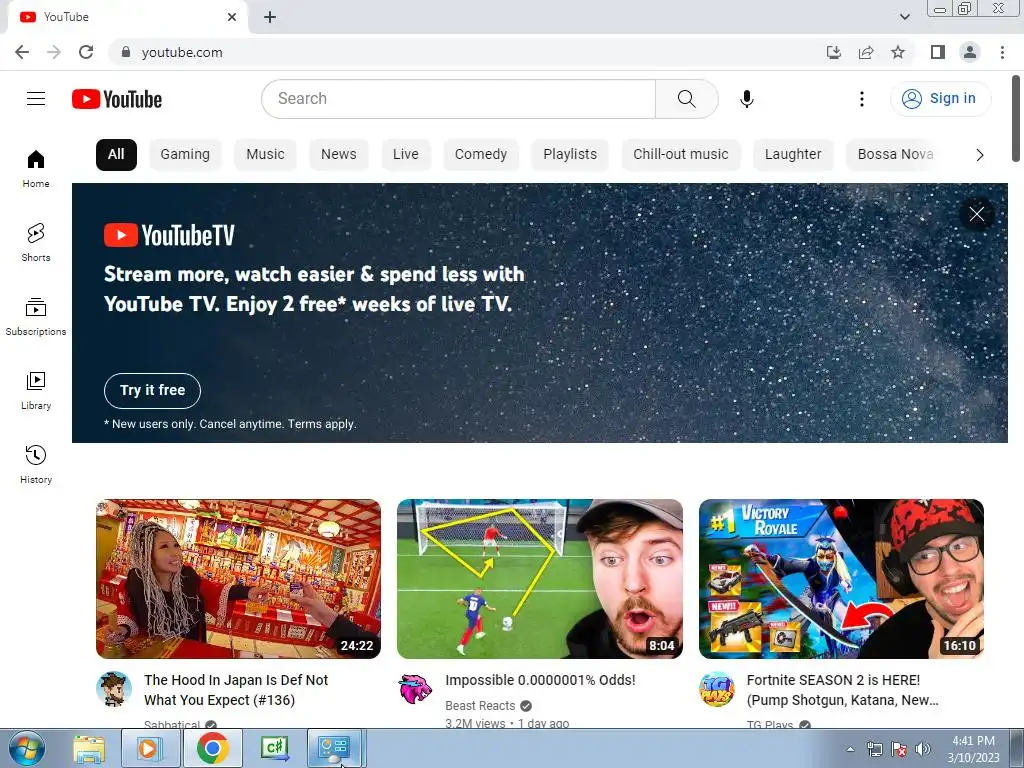Reload the youtube.com page
The width and height of the screenshot is (1024, 768).
(86, 52)
